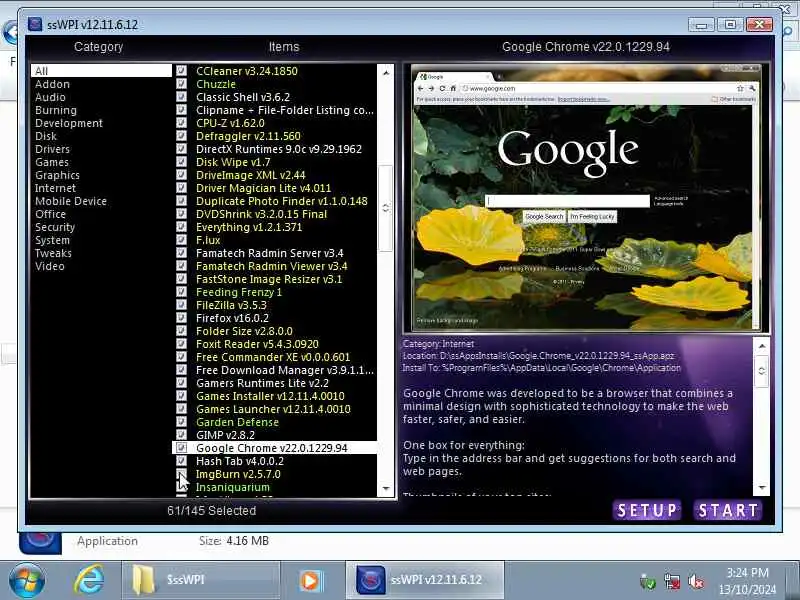Click the SETUP button
Viewport: 800px width, 600px height.
[647, 510]
